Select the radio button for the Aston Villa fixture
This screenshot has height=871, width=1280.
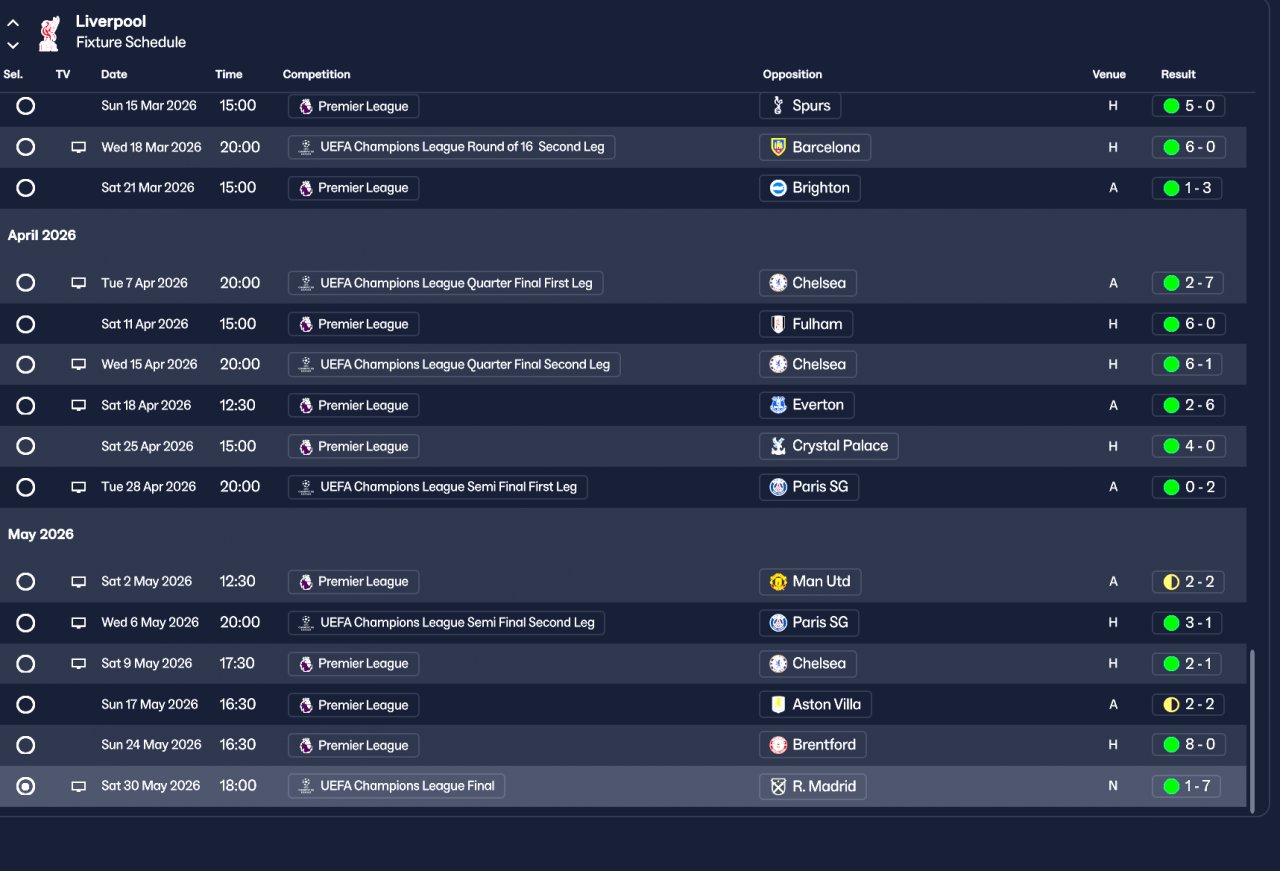pos(26,705)
